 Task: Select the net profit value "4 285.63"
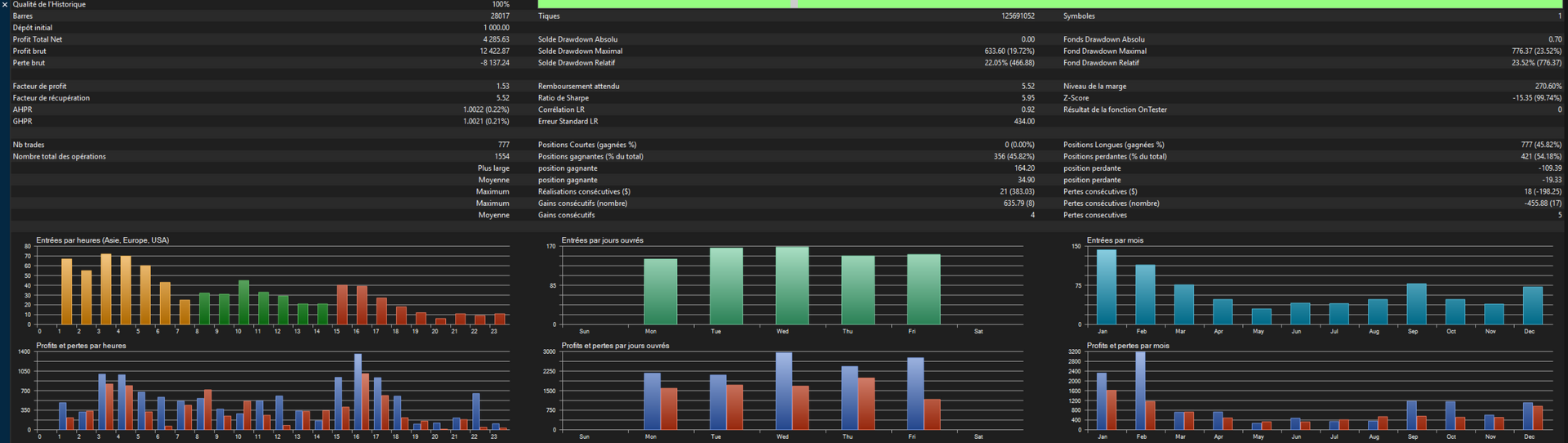[x=497, y=39]
